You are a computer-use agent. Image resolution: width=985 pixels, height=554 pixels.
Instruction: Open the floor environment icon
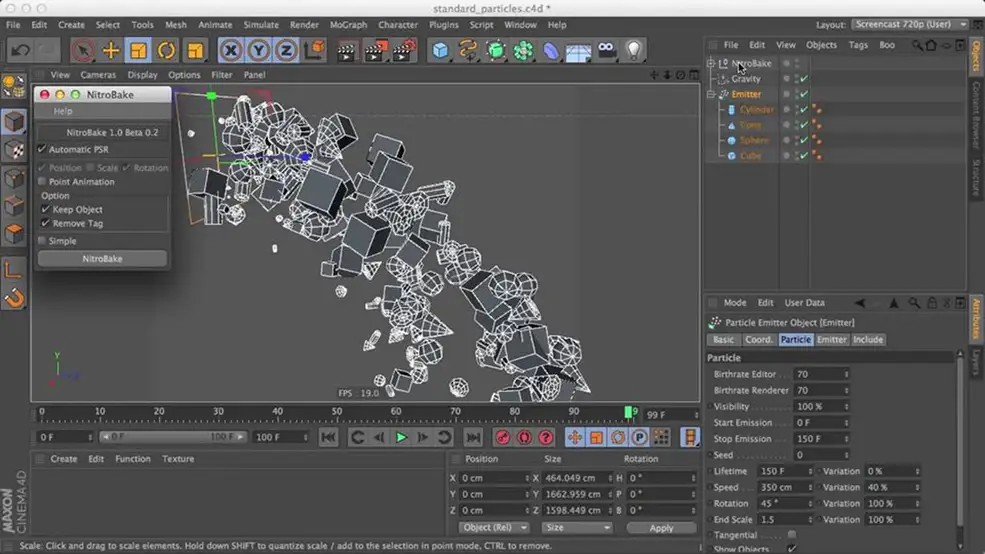[x=579, y=50]
